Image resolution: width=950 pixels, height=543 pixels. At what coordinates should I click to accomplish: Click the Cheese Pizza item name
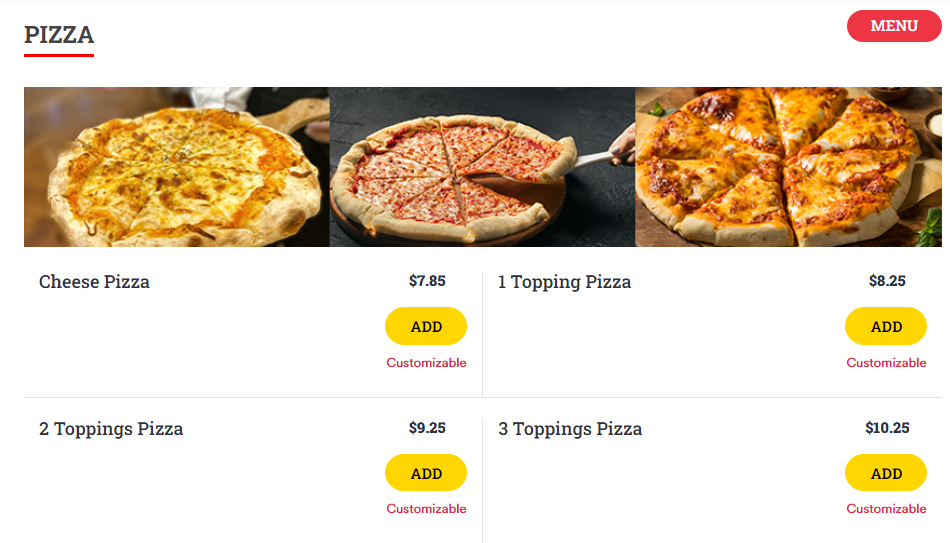click(94, 282)
